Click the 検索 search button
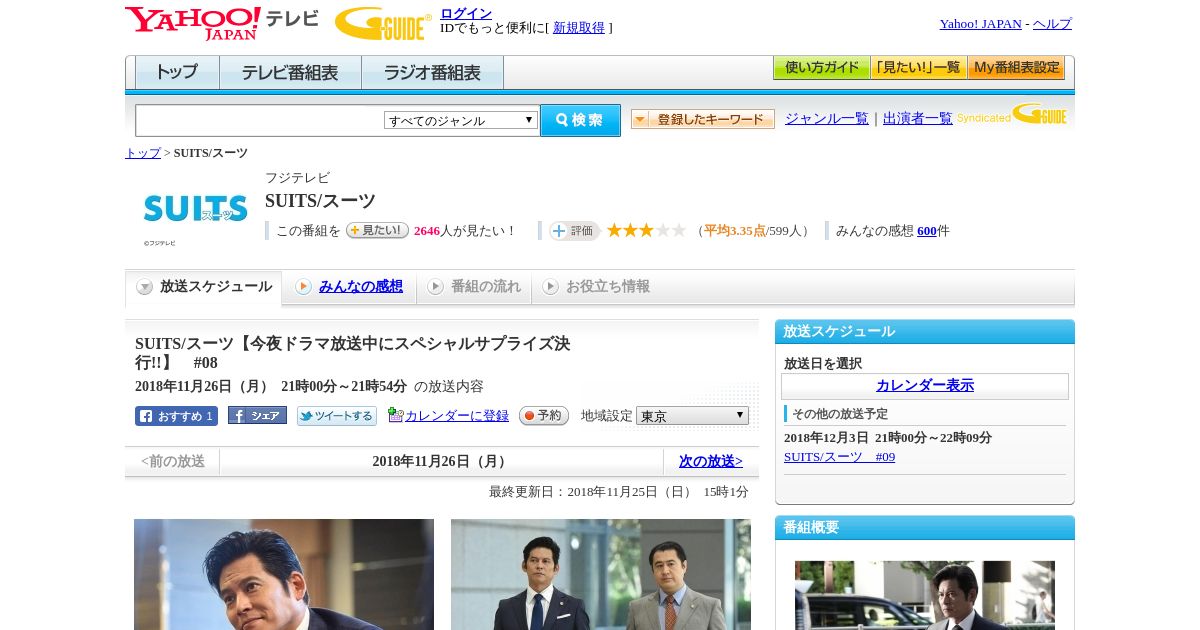Image resolution: width=1200 pixels, height=630 pixels. coord(580,120)
